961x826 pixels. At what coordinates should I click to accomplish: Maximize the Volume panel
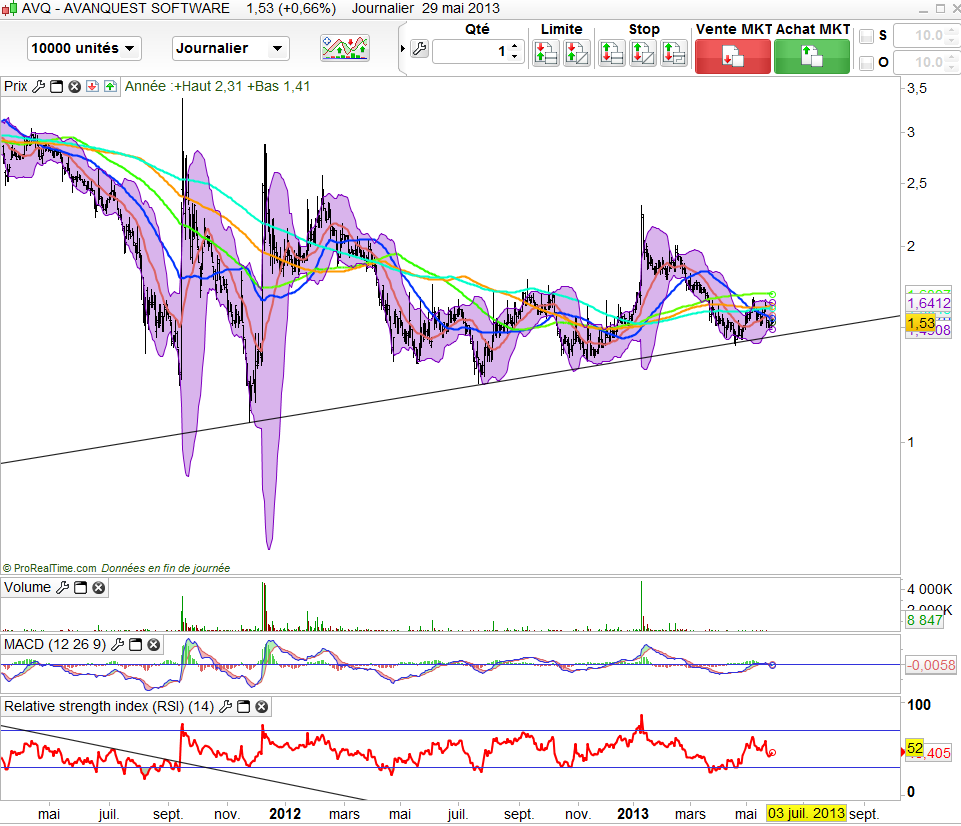[81, 588]
